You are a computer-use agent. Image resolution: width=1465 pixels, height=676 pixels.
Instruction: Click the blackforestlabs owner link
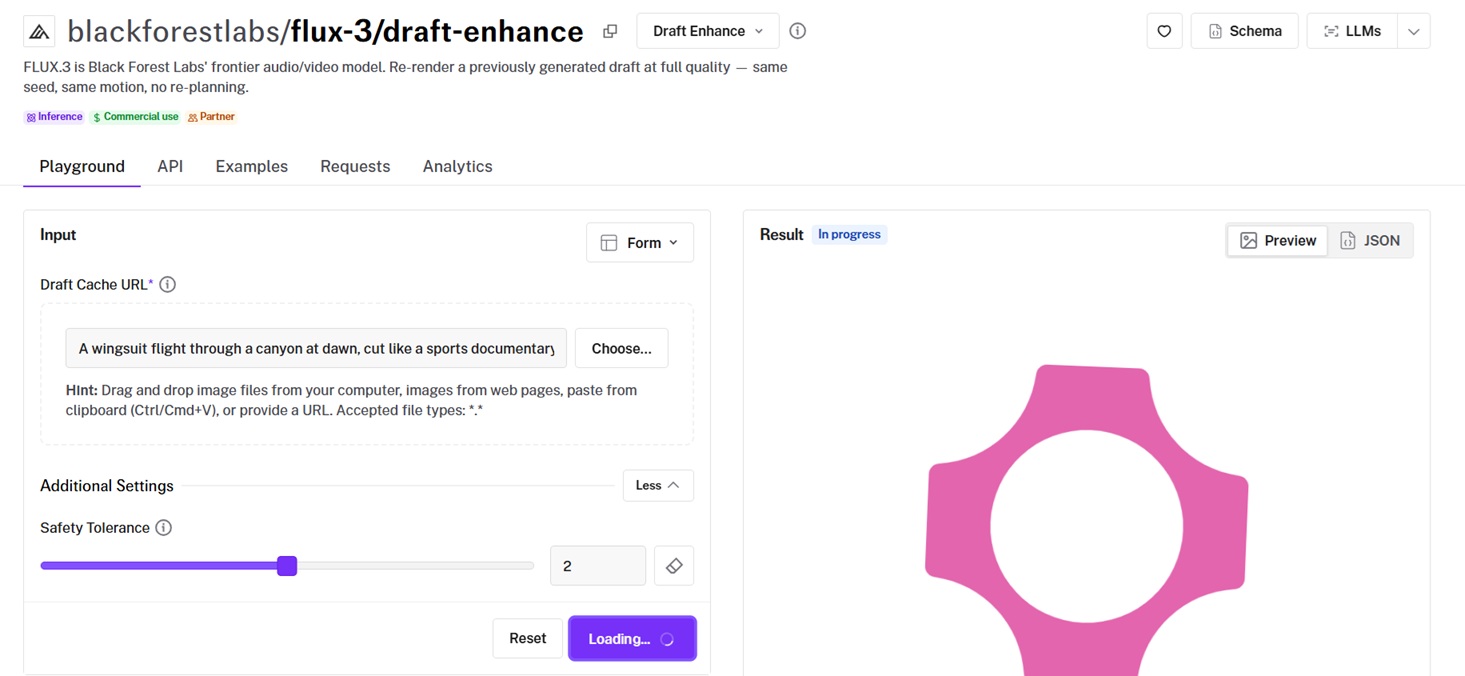click(174, 31)
